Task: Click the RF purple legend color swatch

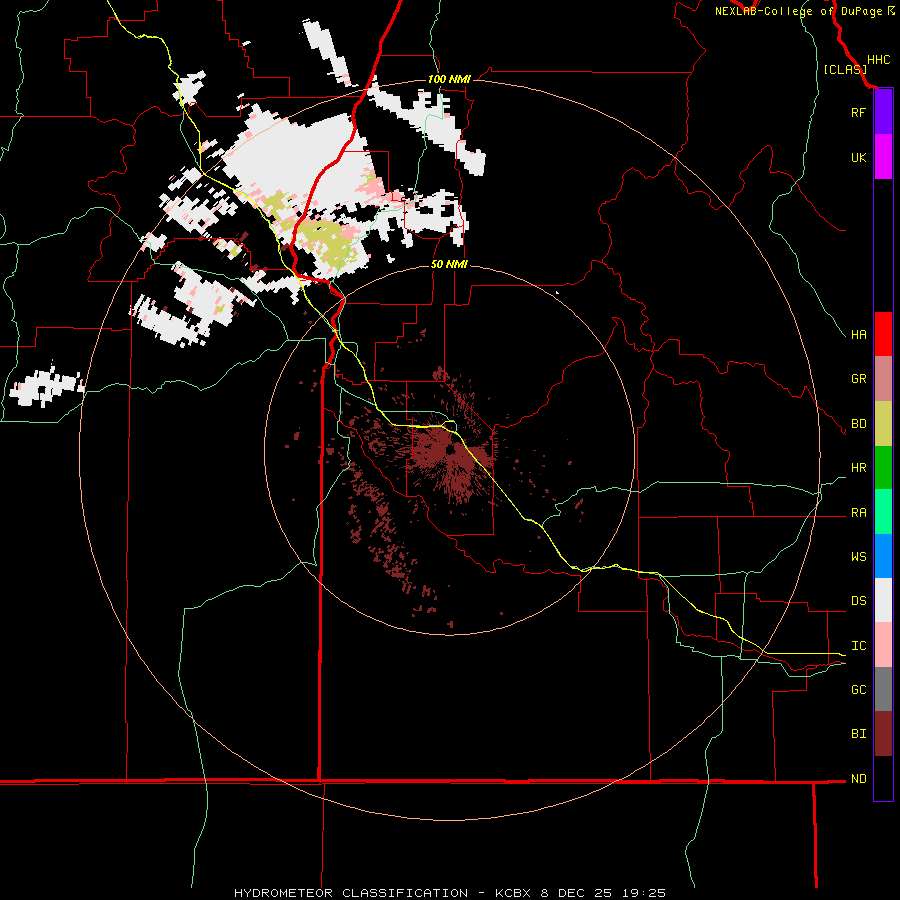Action: pyautogui.click(x=883, y=112)
